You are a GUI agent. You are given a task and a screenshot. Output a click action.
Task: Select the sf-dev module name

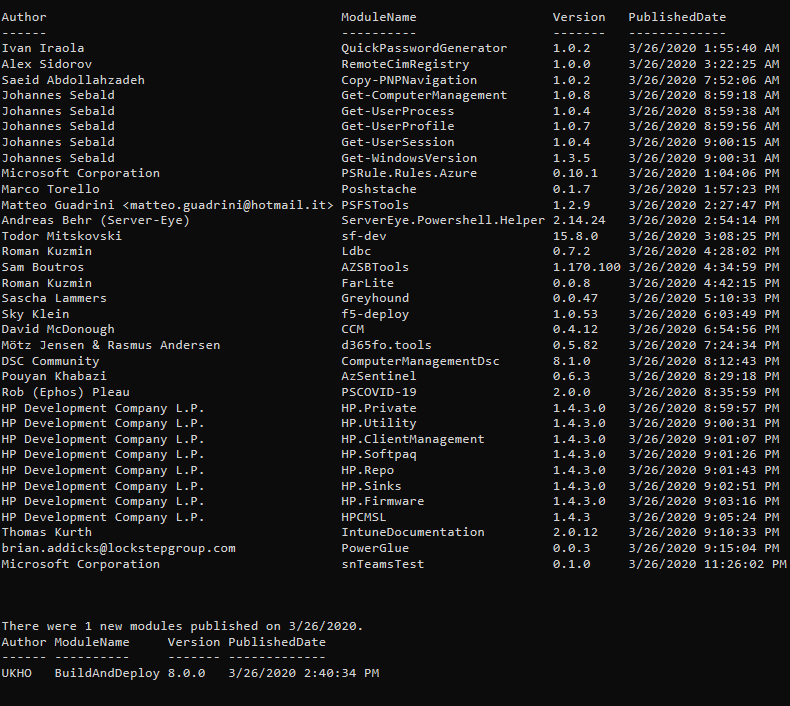[364, 236]
